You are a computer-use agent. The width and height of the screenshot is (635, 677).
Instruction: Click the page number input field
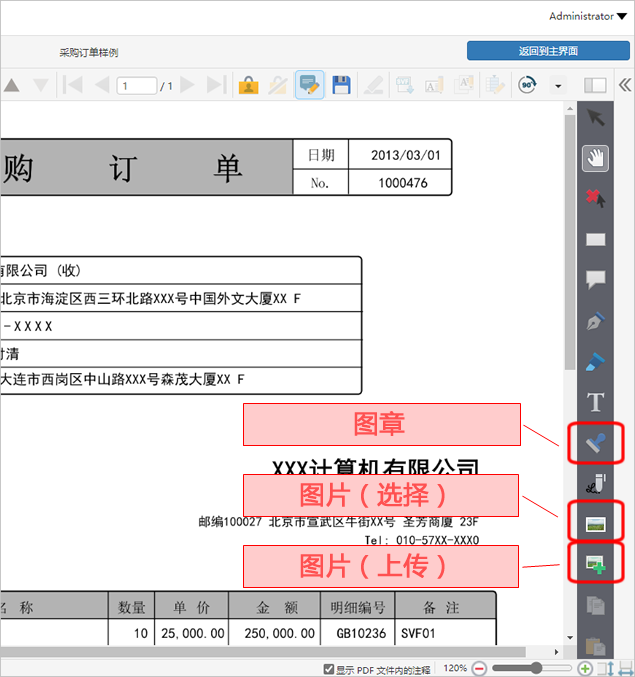[137, 86]
